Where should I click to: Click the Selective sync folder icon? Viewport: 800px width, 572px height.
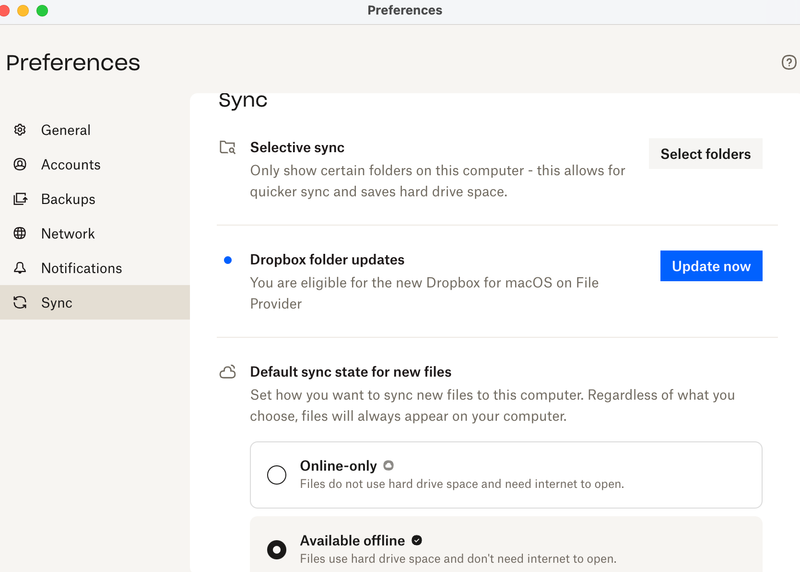(228, 148)
